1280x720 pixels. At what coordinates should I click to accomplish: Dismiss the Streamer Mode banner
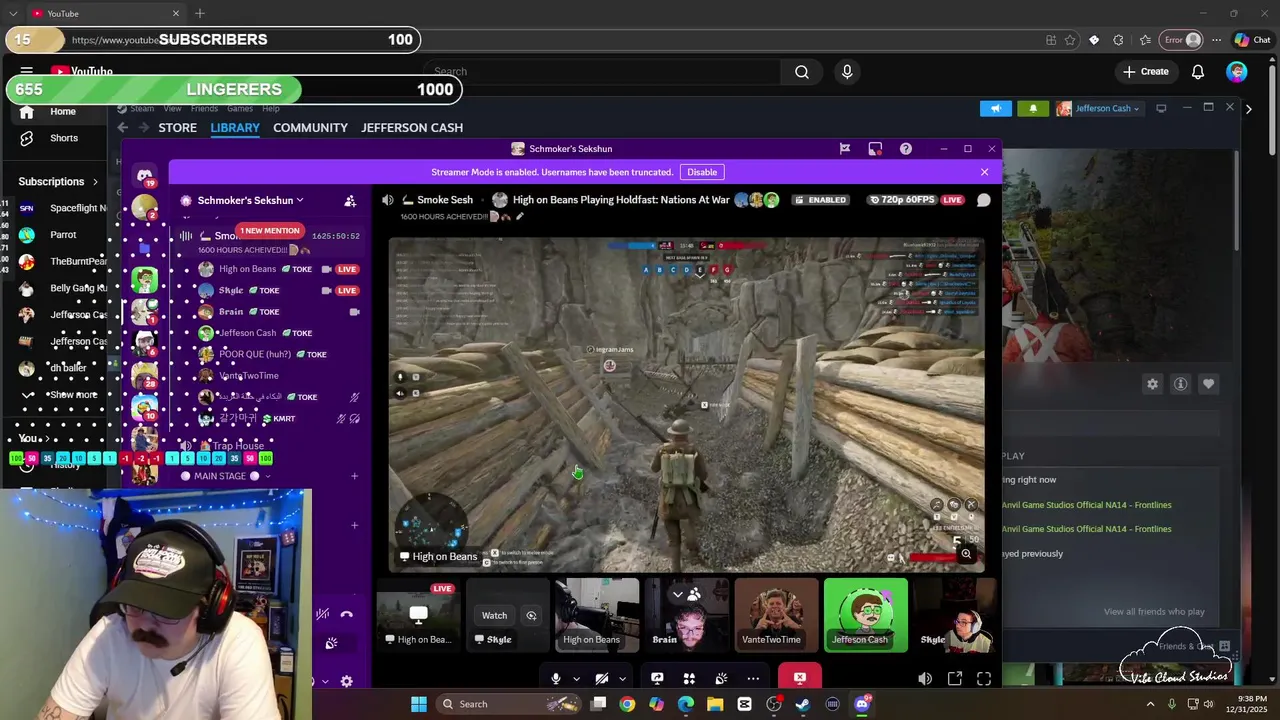984,172
